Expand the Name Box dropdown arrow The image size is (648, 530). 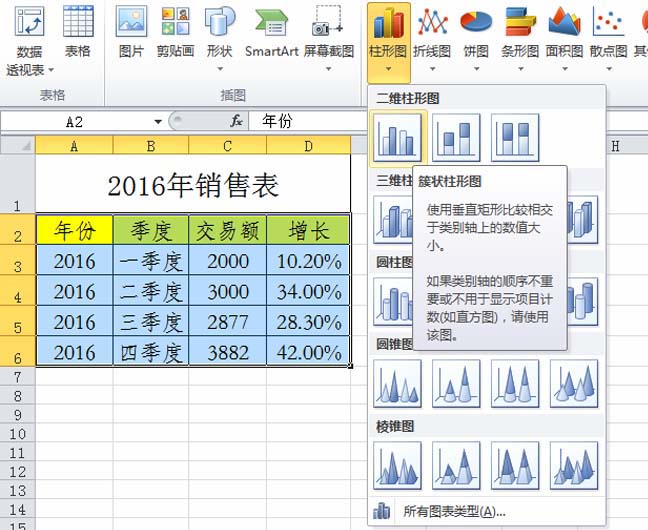(x=158, y=121)
